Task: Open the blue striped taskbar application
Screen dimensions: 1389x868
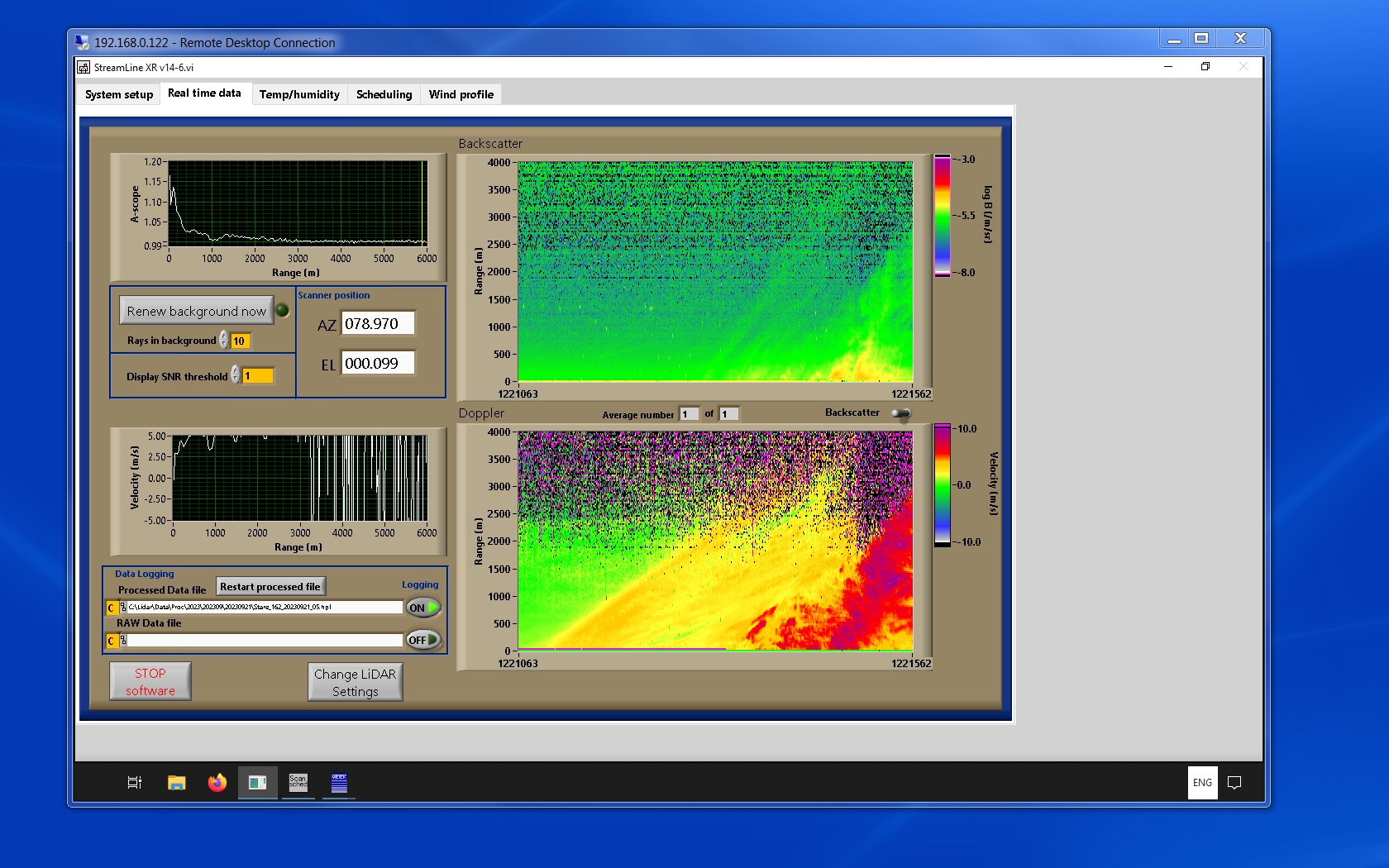Action: [x=339, y=782]
